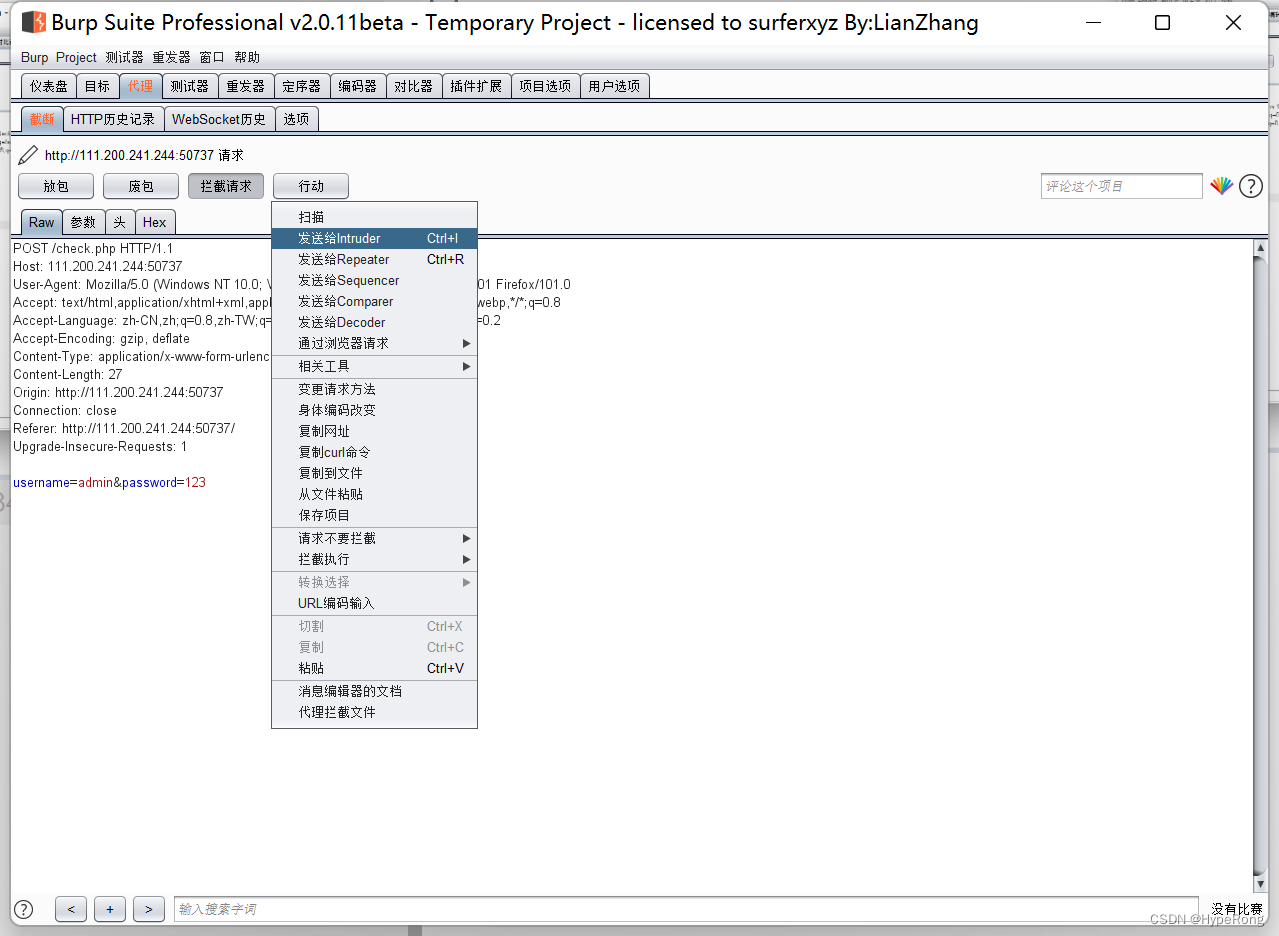Open the 仪表盘 dashboard tab
Viewport: 1279px width, 936px height.
point(48,86)
